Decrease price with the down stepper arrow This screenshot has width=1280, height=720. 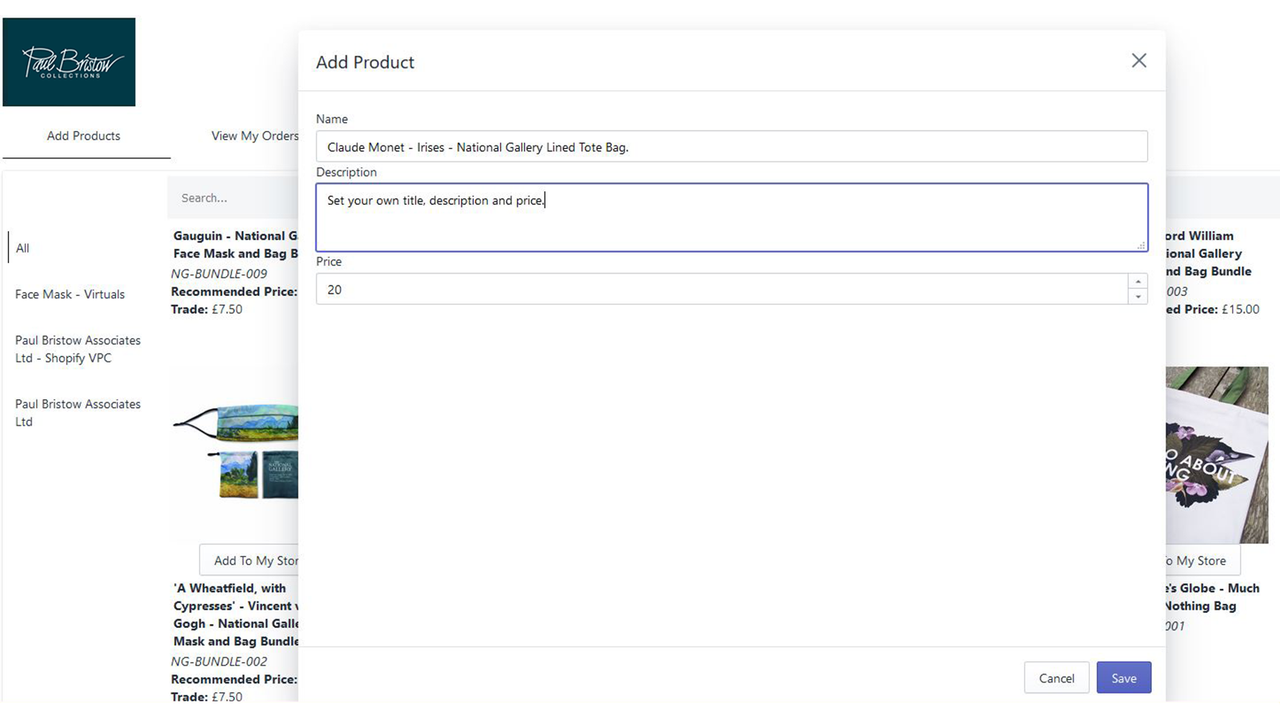[1138, 297]
